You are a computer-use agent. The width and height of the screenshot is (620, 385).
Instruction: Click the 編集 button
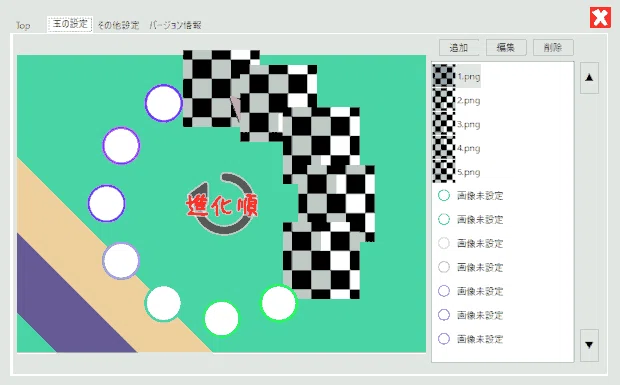click(506, 48)
